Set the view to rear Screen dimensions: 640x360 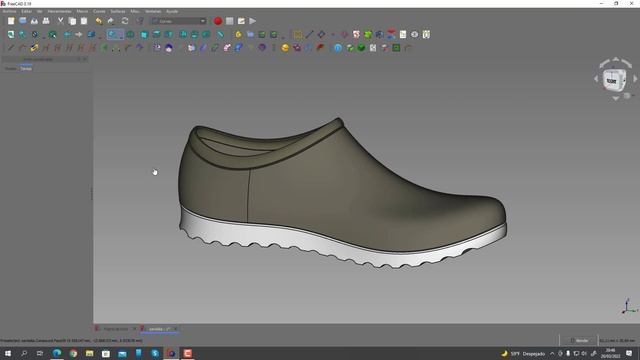183,35
